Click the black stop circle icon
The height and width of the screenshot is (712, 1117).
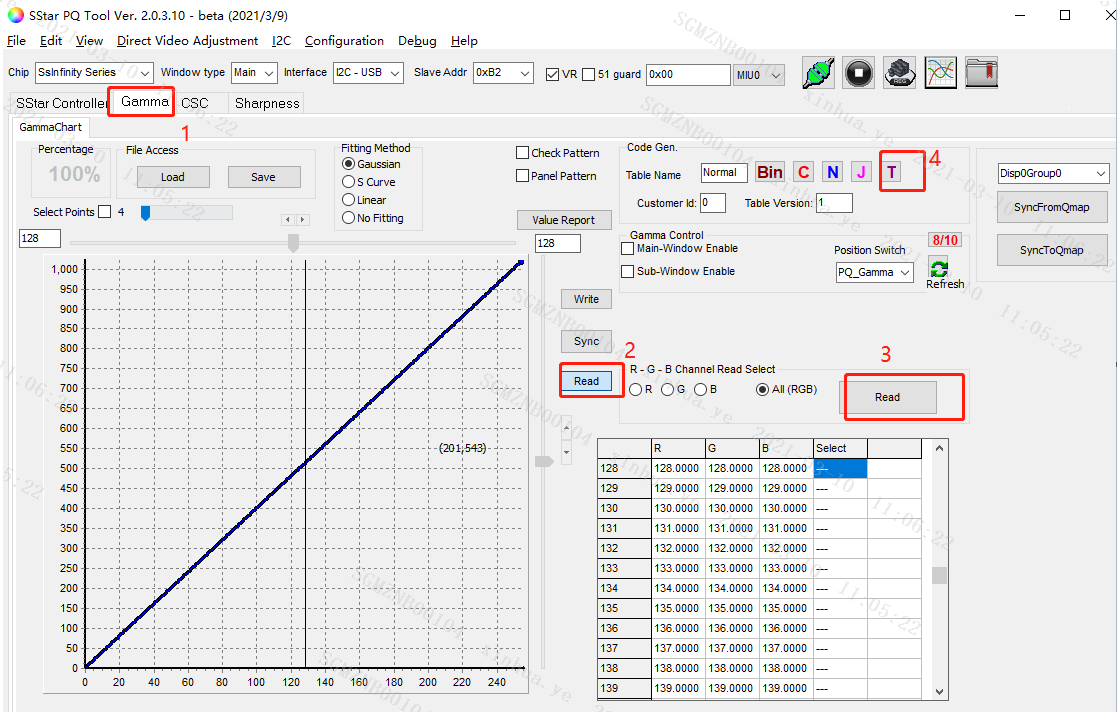859,73
